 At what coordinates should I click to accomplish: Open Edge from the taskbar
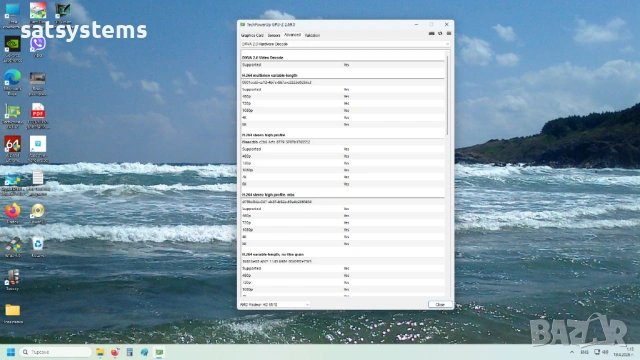[144, 352]
